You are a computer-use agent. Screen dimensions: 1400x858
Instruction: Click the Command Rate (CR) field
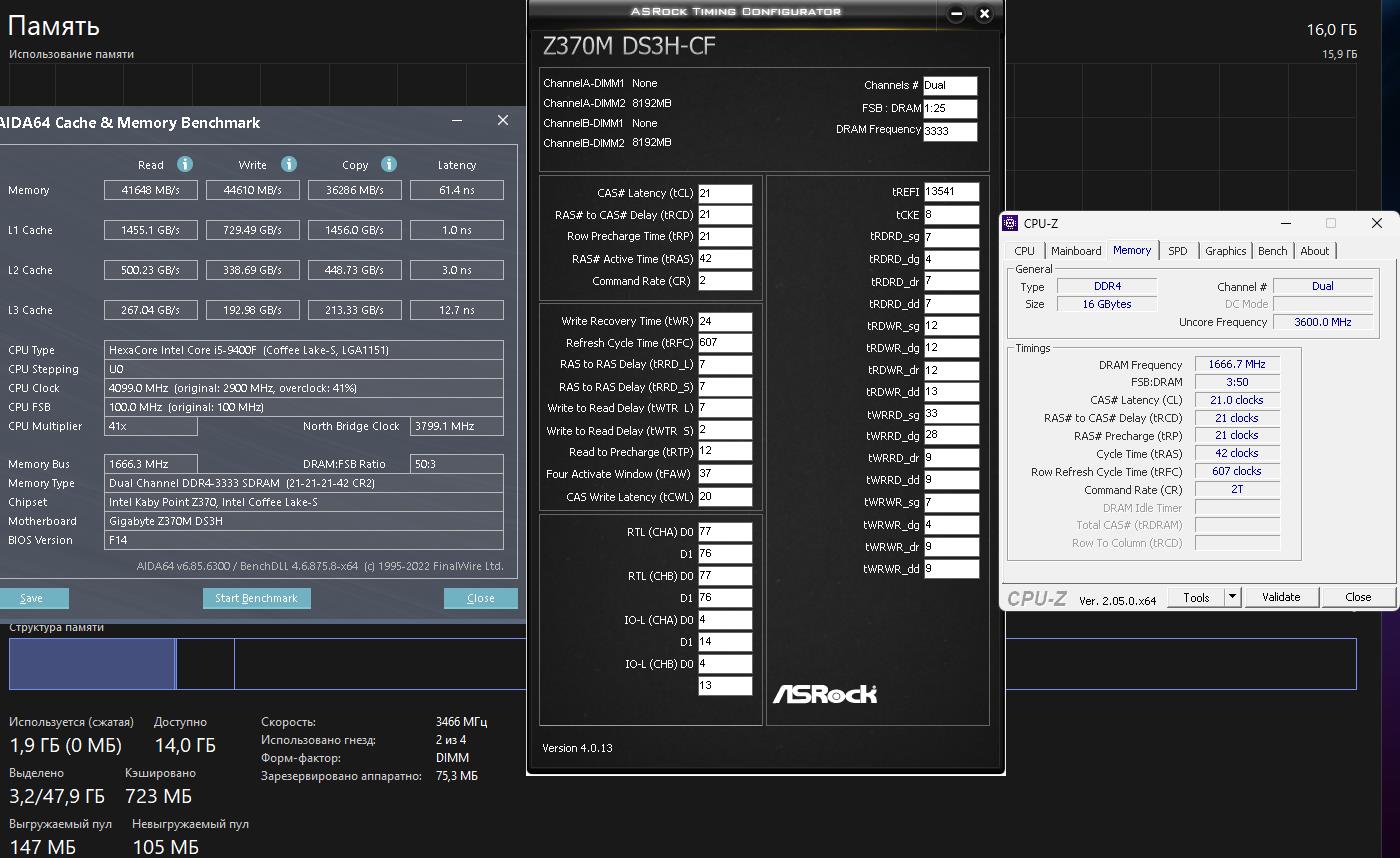point(724,281)
